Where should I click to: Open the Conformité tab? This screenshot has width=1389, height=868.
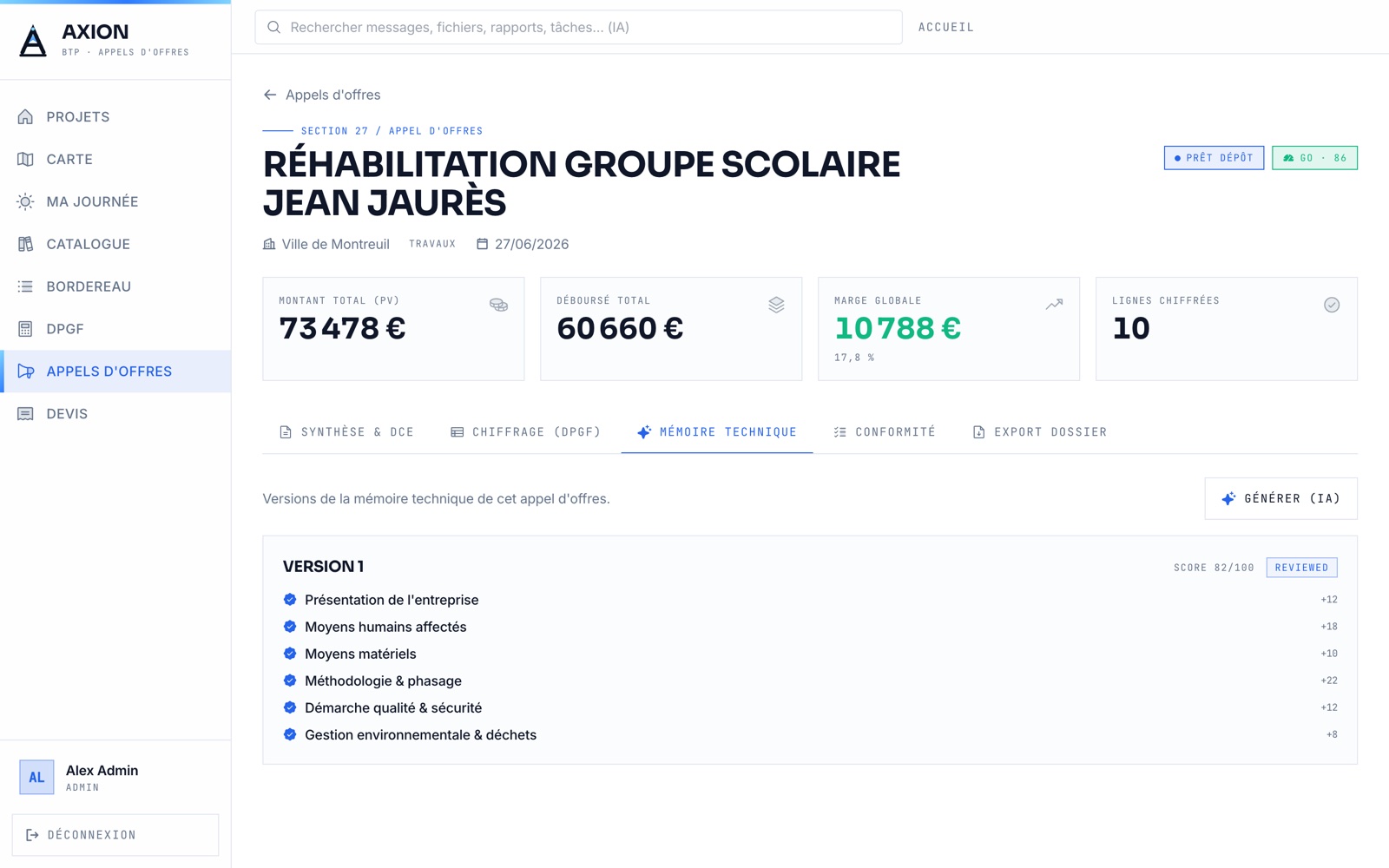884,432
